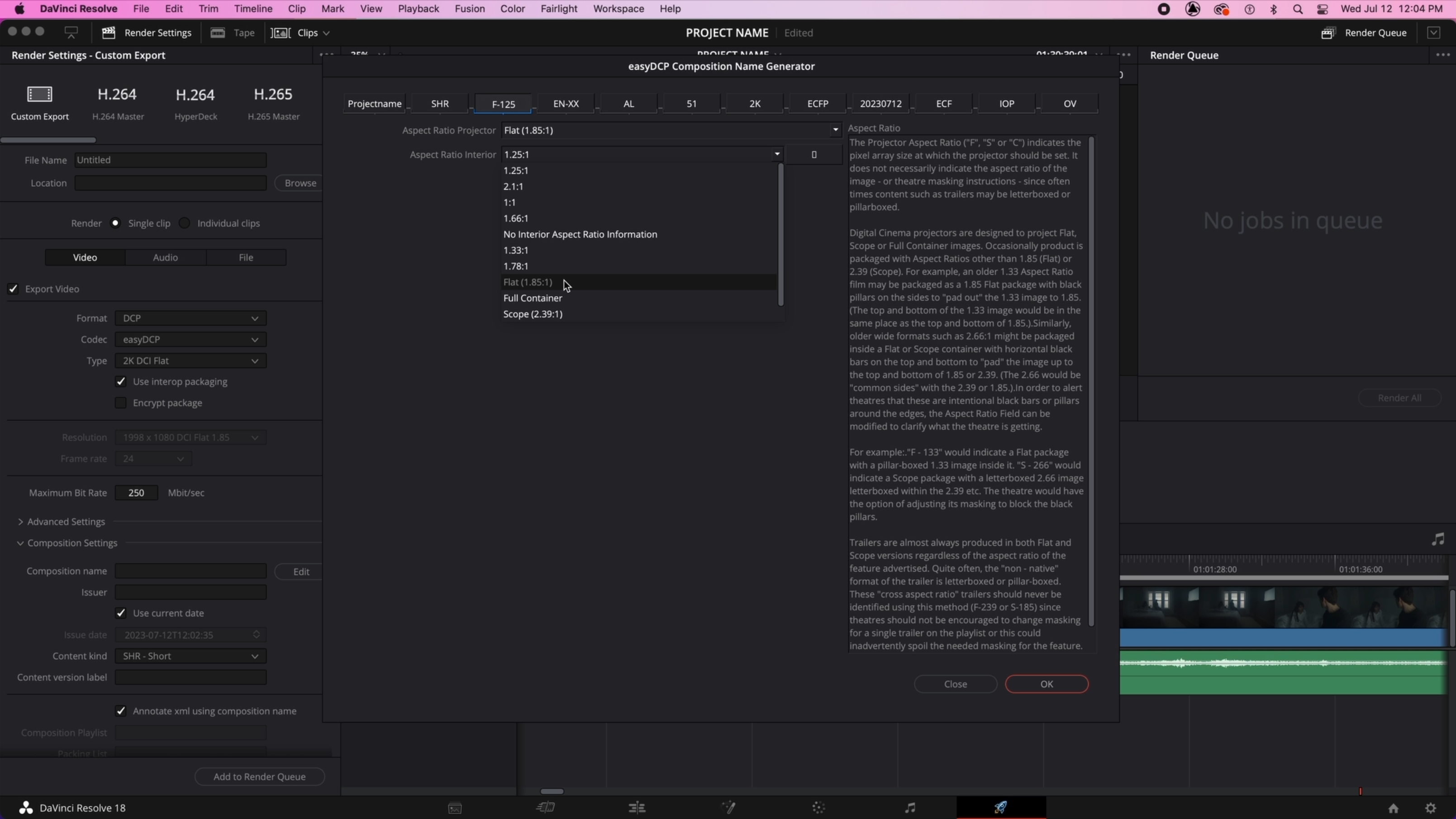Open the Content kind SHR - Short dropdown
The width and height of the screenshot is (1456, 819).
pos(190,656)
